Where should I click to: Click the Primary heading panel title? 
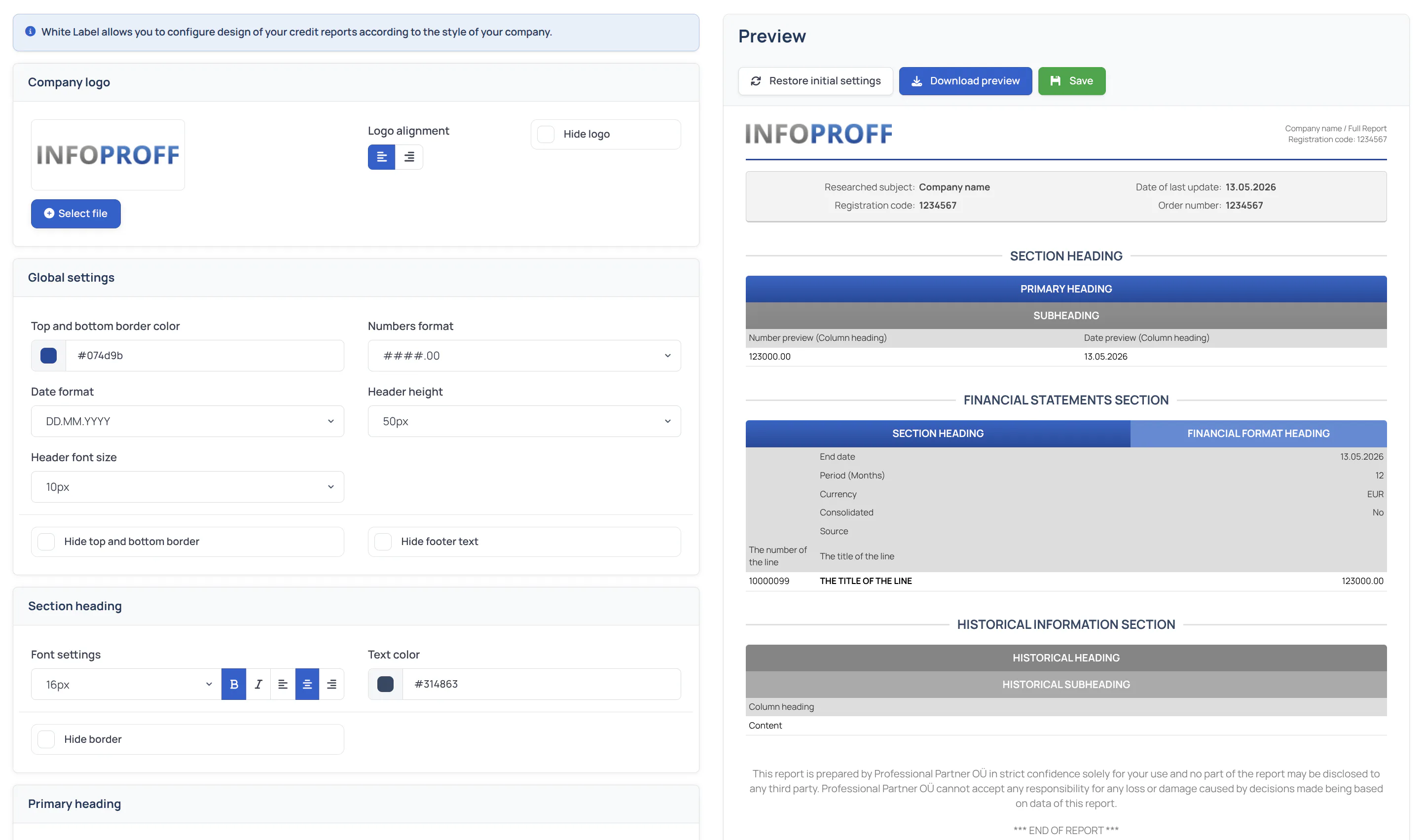pyautogui.click(x=74, y=804)
